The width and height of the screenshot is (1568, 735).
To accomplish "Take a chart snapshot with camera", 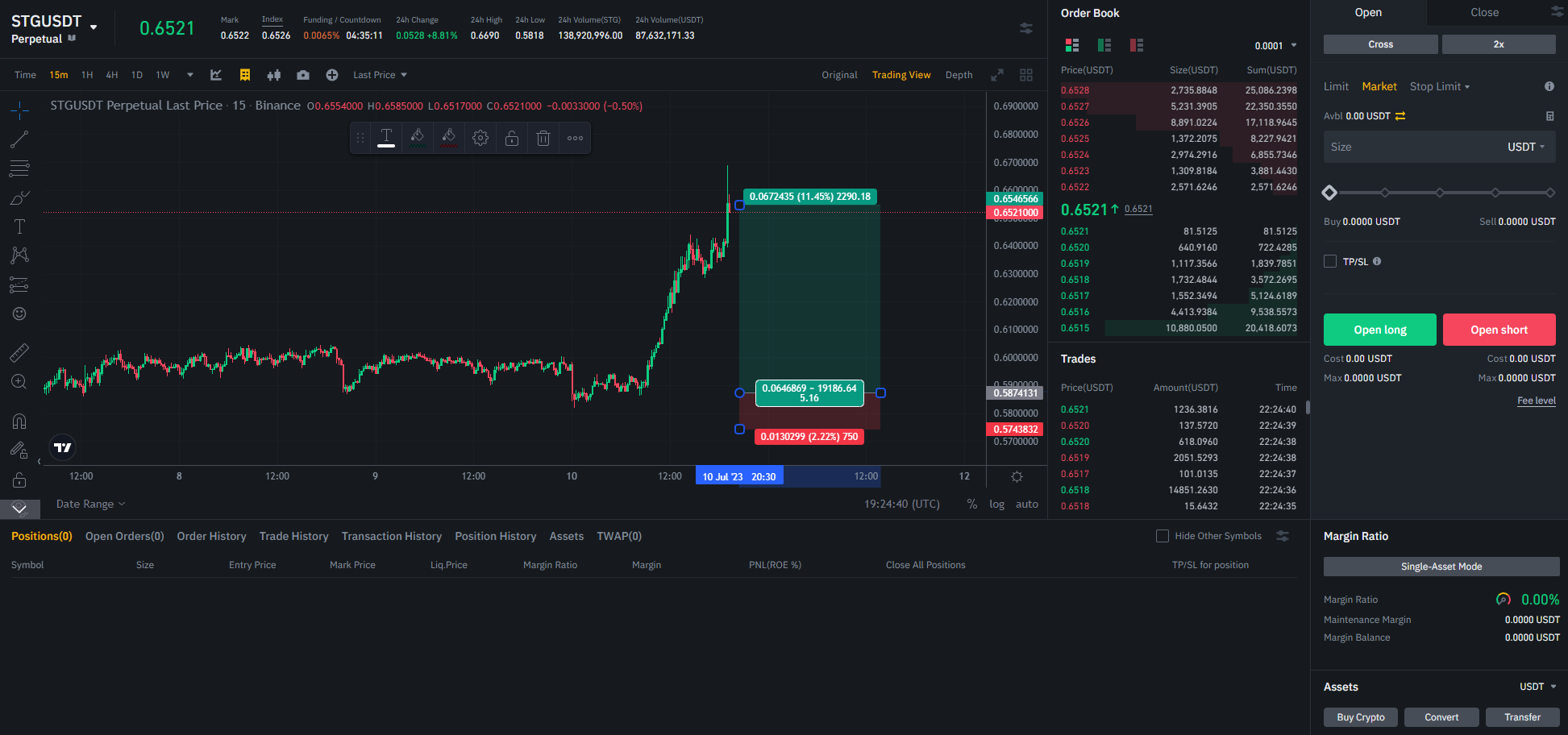I will (x=303, y=75).
